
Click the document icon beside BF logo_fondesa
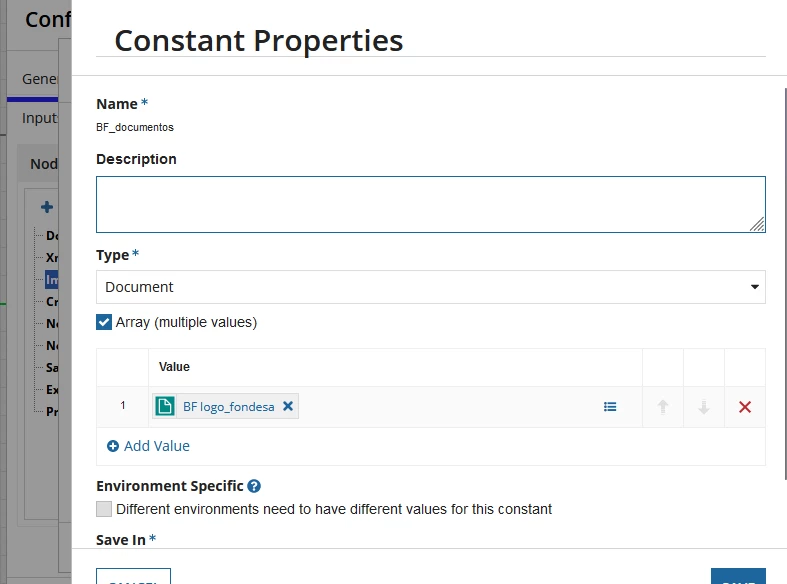coord(165,406)
